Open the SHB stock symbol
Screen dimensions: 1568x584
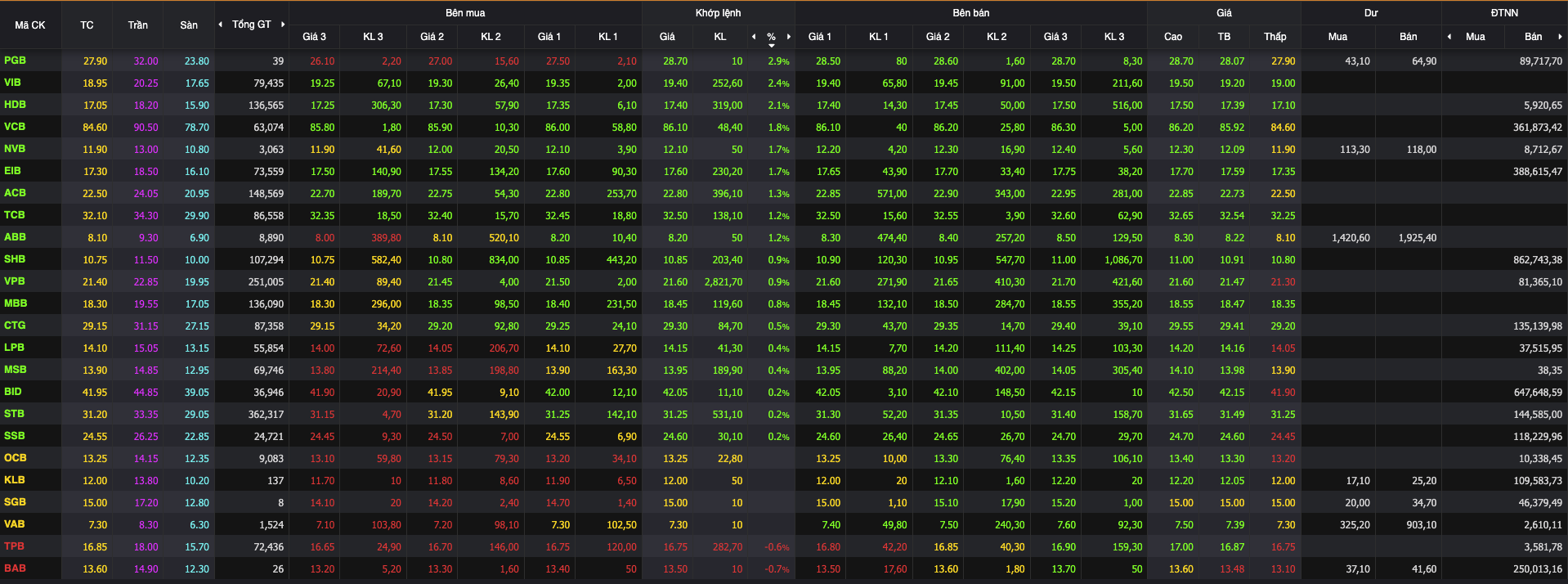click(x=15, y=259)
